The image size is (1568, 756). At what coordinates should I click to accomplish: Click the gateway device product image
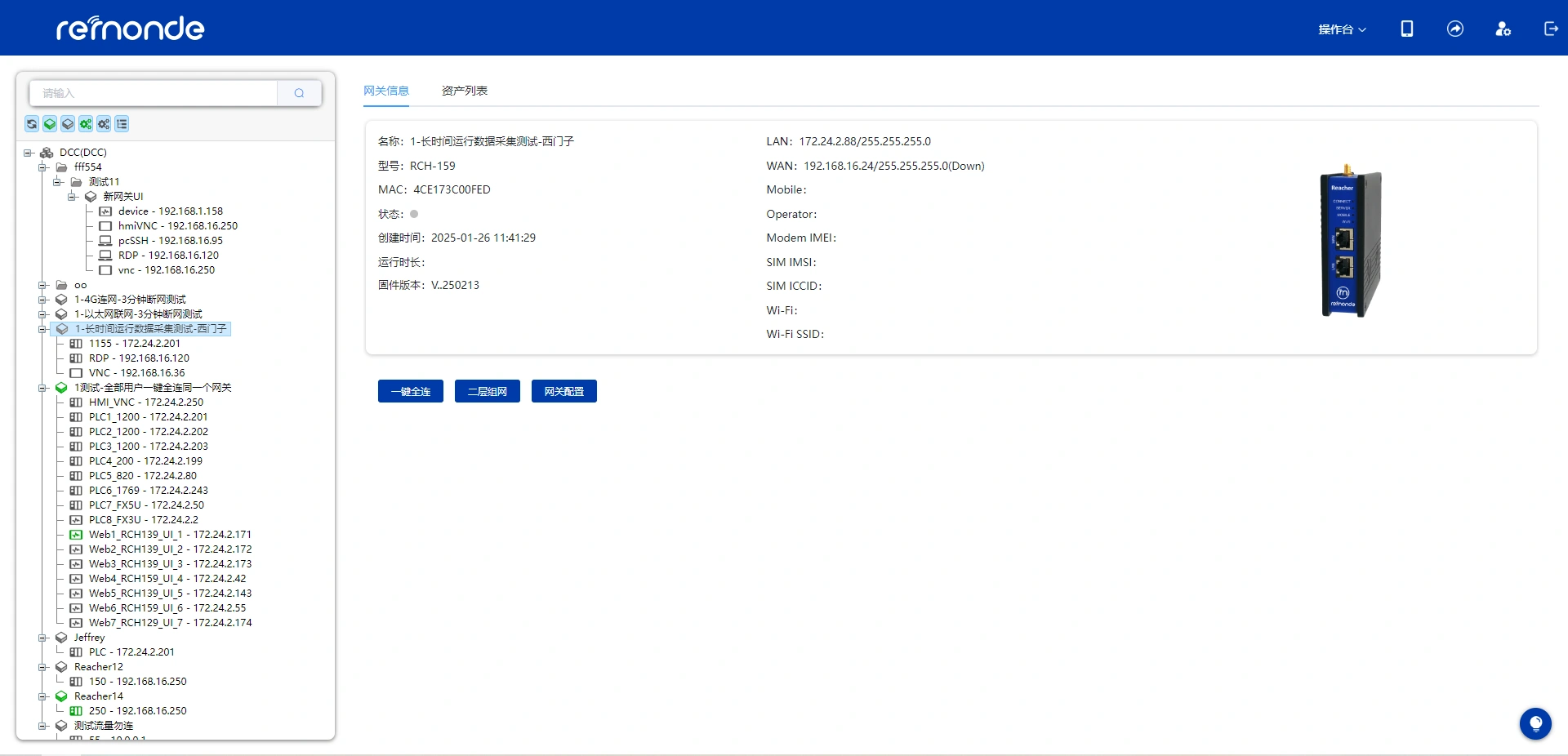pyautogui.click(x=1351, y=241)
